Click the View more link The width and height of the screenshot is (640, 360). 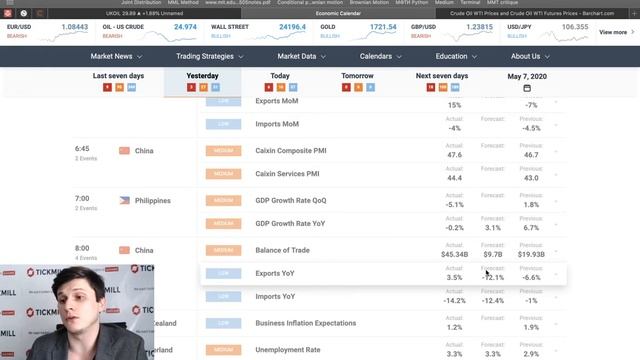point(613,32)
